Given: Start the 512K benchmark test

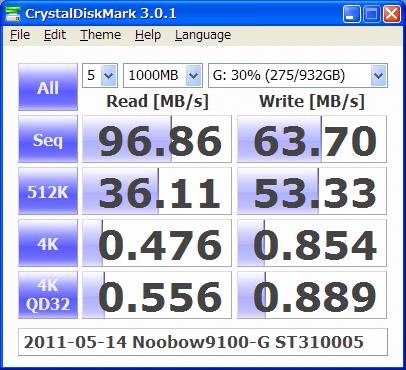Looking at the screenshot, I should 48,191.
